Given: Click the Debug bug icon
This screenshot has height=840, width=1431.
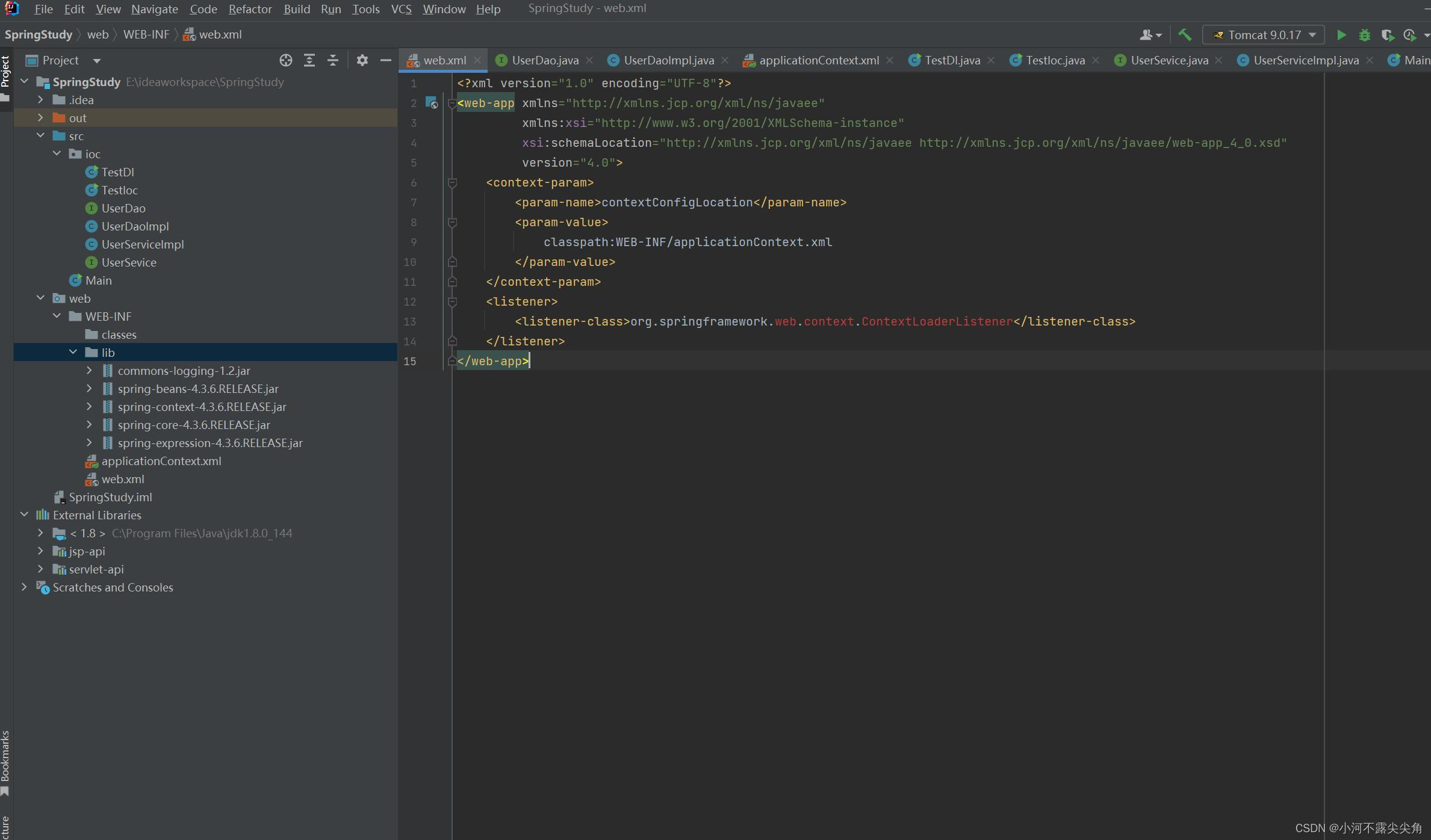Looking at the screenshot, I should pyautogui.click(x=1365, y=35).
